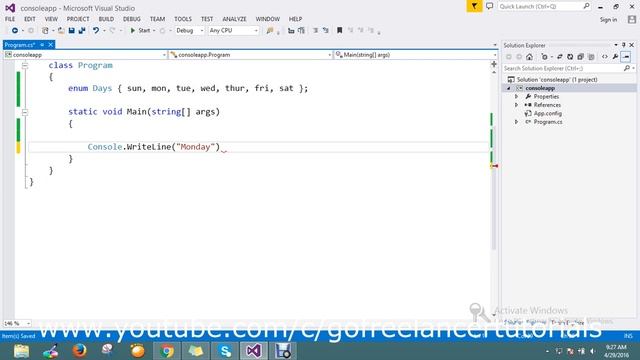Open Firefox from the taskbar
The image size is (640, 360).
click(79, 351)
